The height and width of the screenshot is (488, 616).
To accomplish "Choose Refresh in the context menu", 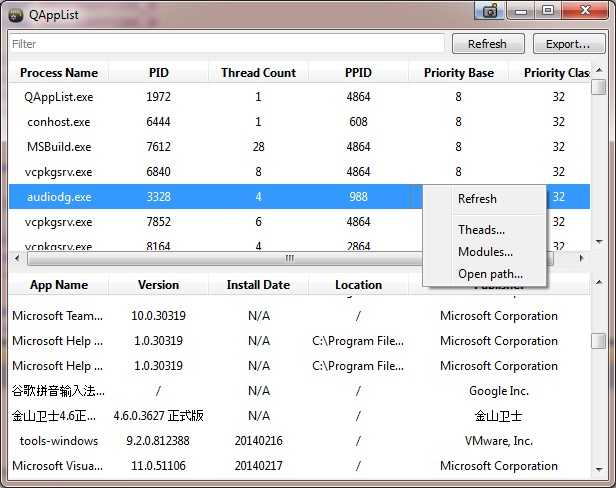I will 477,199.
